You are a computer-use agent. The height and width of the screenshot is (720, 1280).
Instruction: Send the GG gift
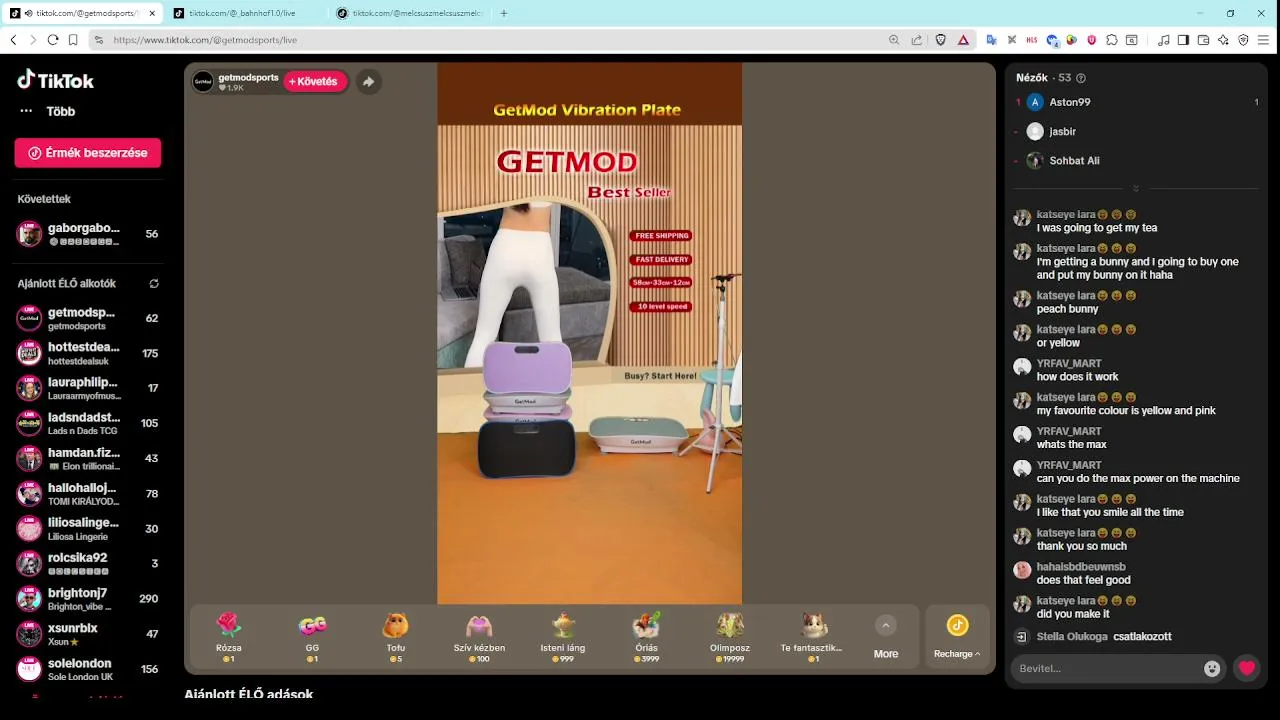[x=312, y=637]
